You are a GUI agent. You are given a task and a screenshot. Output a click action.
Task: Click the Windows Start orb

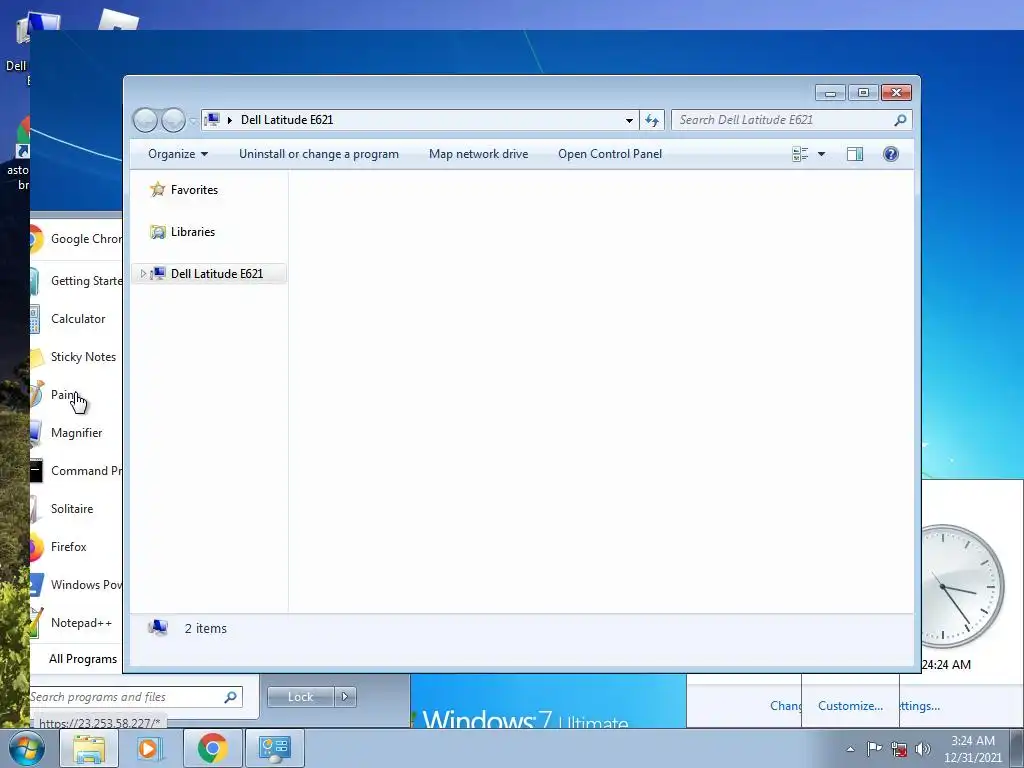point(26,748)
